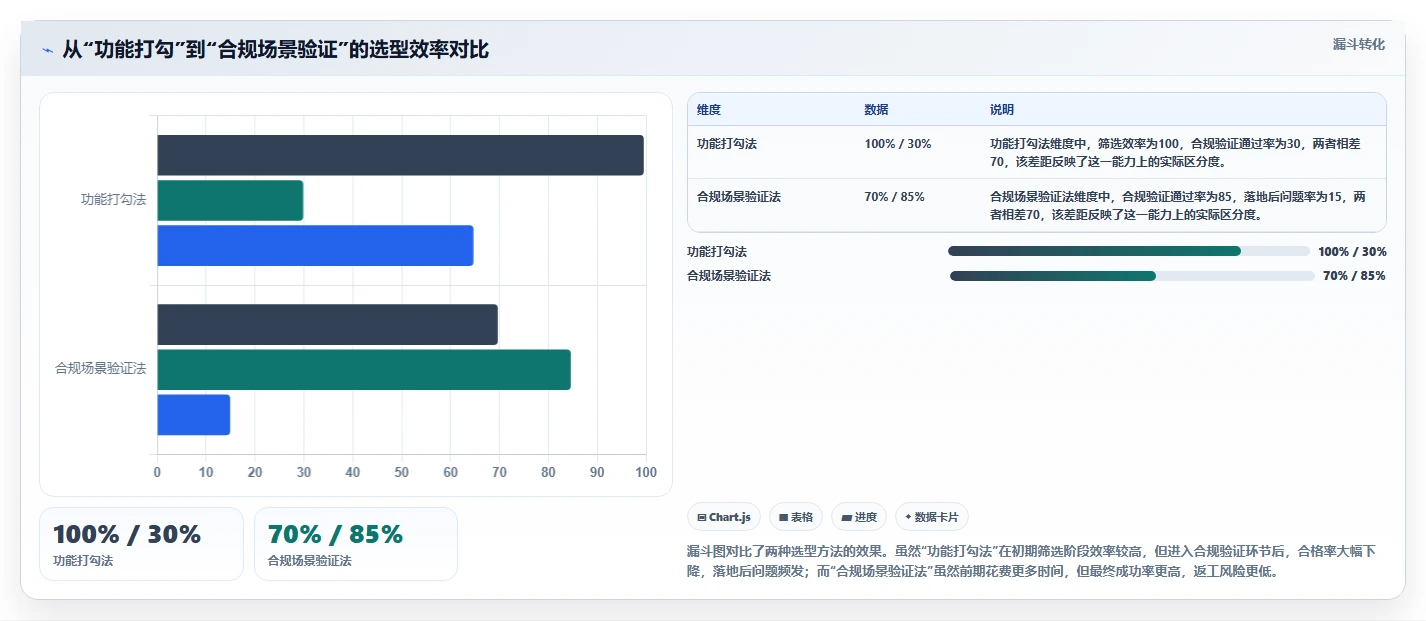The image size is (1426, 621).
Task: Click the dark 100 bar for 功能打勾法
Action: tap(400, 155)
